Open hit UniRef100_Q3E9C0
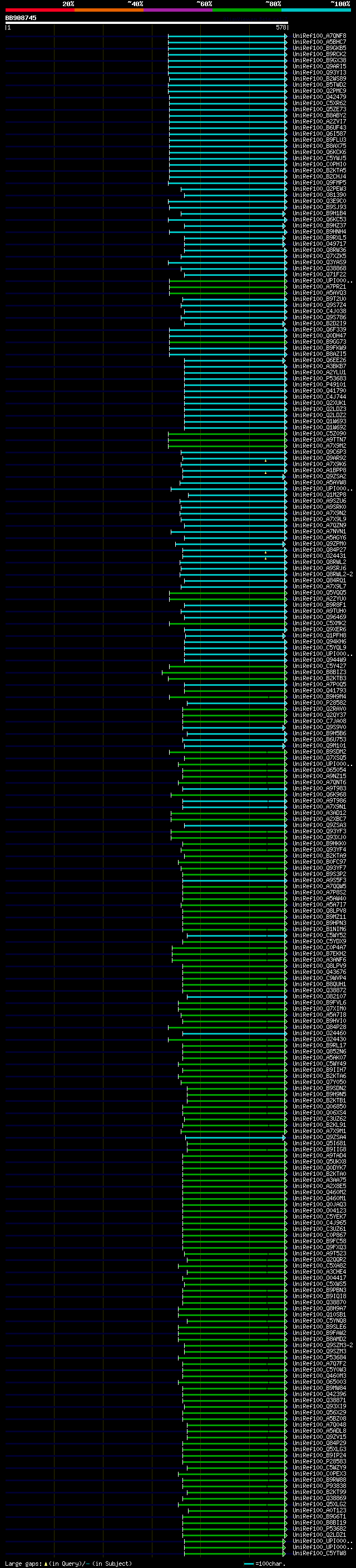This screenshot has width=356, height=1568. click(x=319, y=201)
